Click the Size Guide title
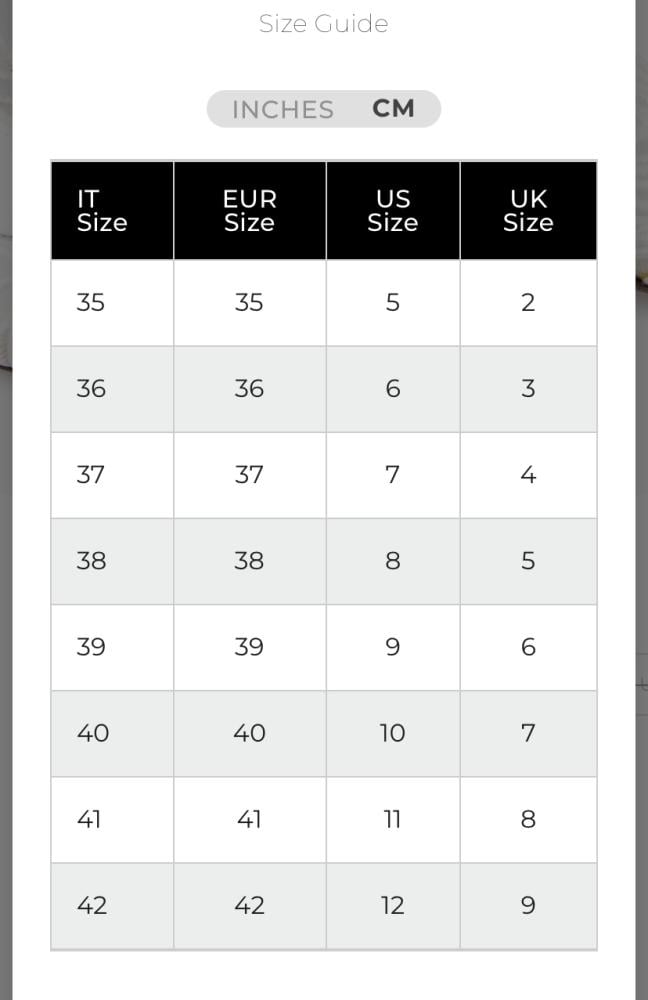This screenshot has height=1000, width=648. 323,24
